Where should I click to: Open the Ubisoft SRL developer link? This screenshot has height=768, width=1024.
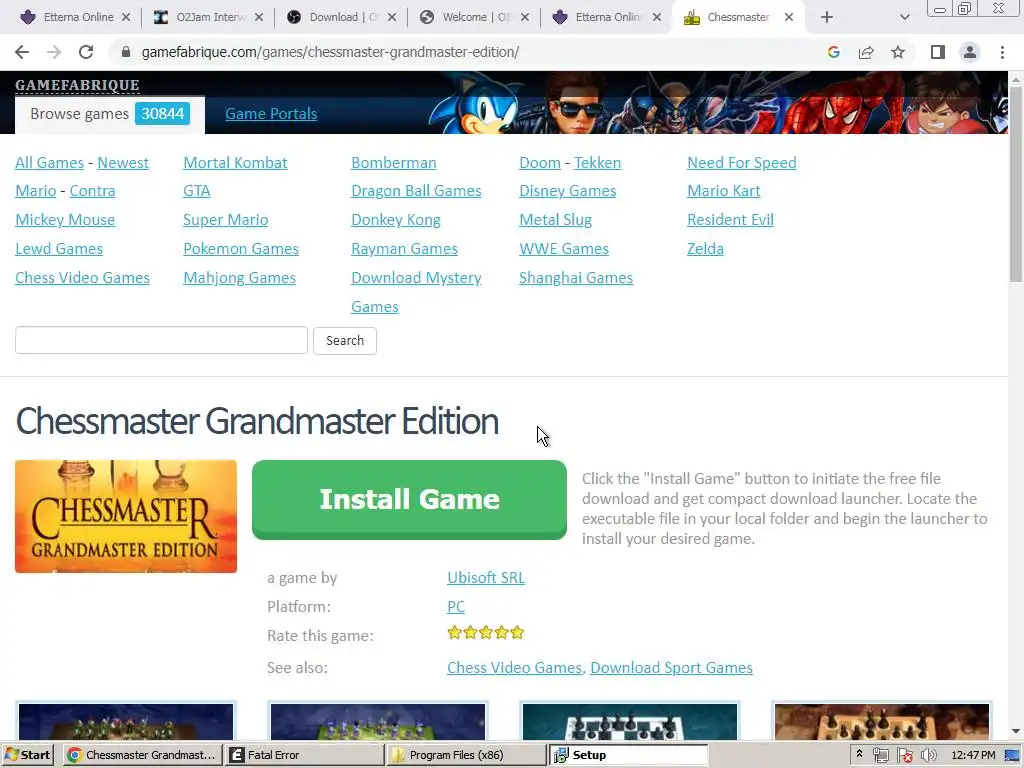click(x=486, y=578)
